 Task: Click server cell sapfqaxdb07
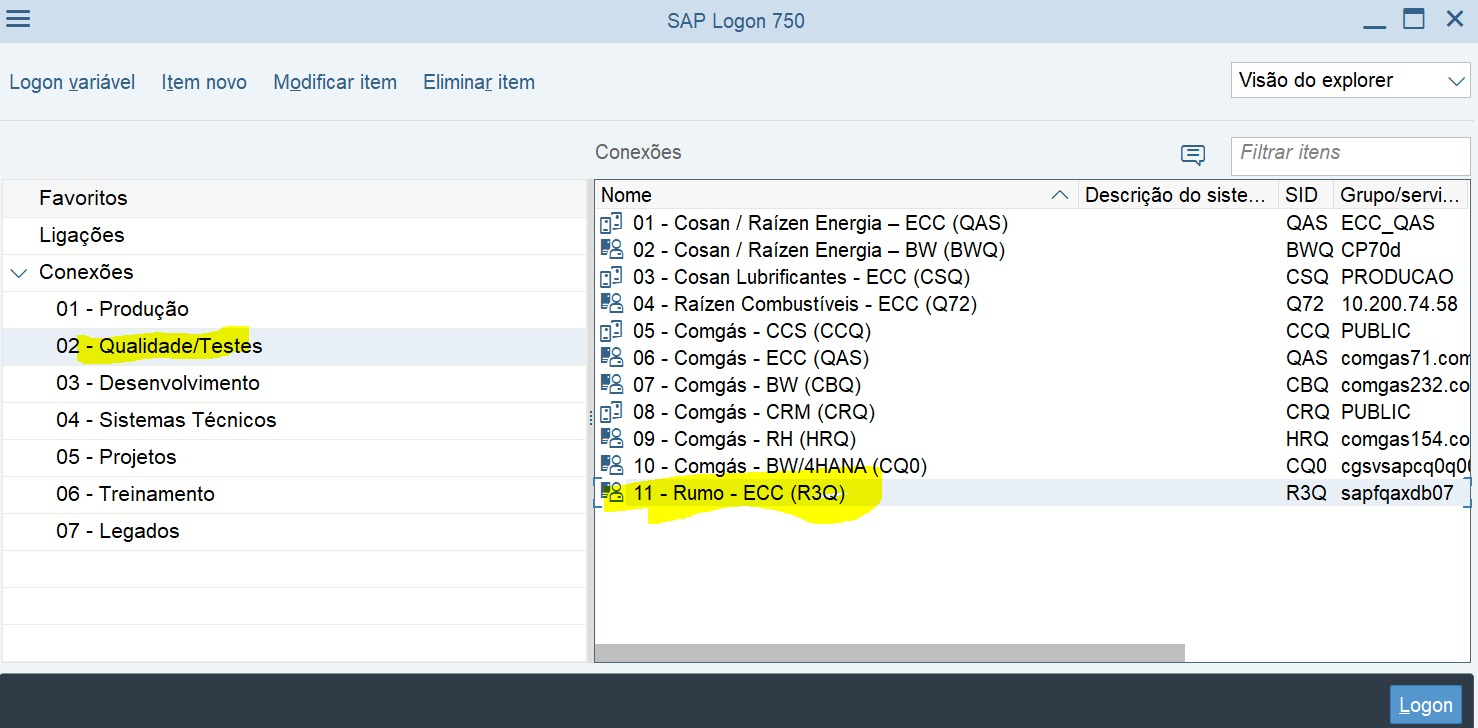click(1397, 493)
